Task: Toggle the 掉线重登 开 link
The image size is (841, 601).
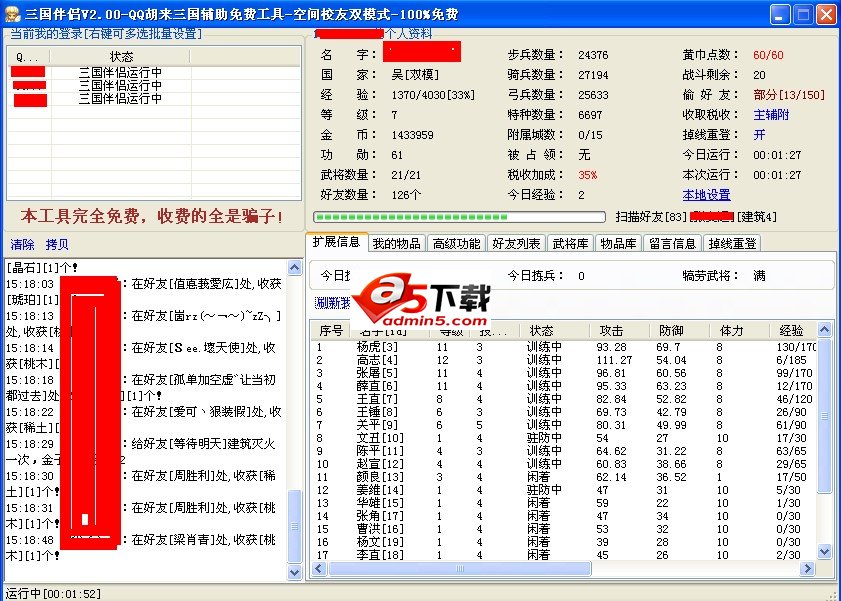Action: [x=759, y=135]
